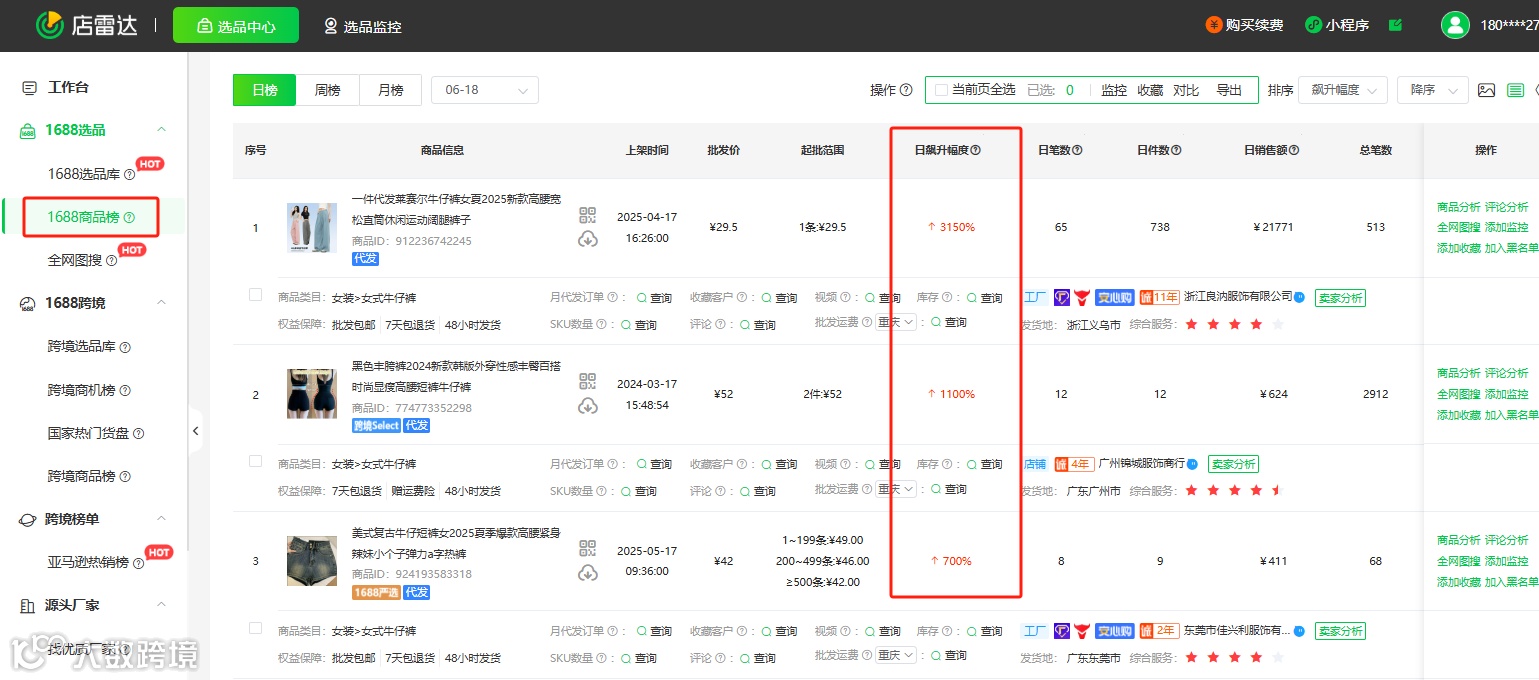Open 选品监控 top navigation
1539x680 pixels.
(x=362, y=26)
